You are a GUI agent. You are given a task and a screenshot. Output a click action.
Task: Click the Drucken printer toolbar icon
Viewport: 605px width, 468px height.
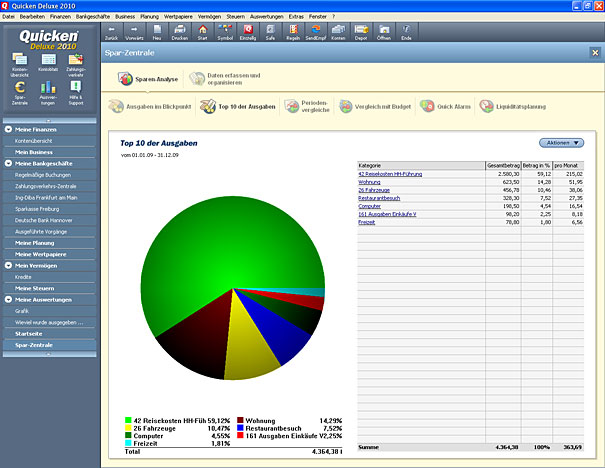(x=178, y=28)
